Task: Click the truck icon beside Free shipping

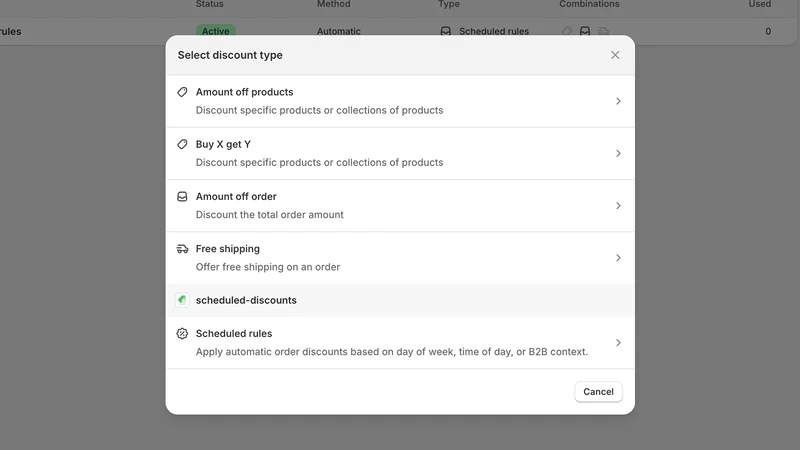Action: coord(182,248)
